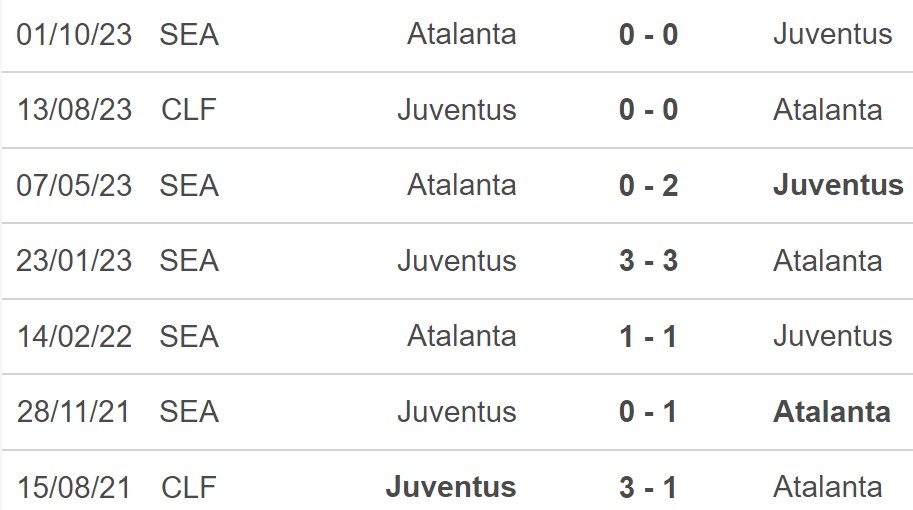The width and height of the screenshot is (913, 510).
Task: Click the SEA label for 23/01/23
Action: click(x=189, y=260)
